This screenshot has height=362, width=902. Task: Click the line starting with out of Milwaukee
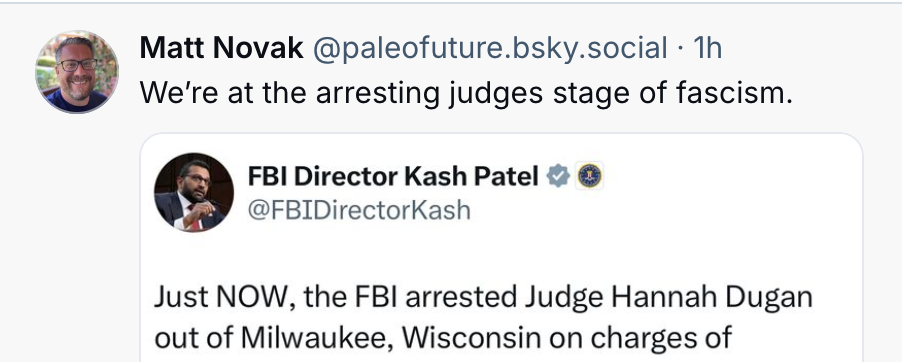(443, 338)
